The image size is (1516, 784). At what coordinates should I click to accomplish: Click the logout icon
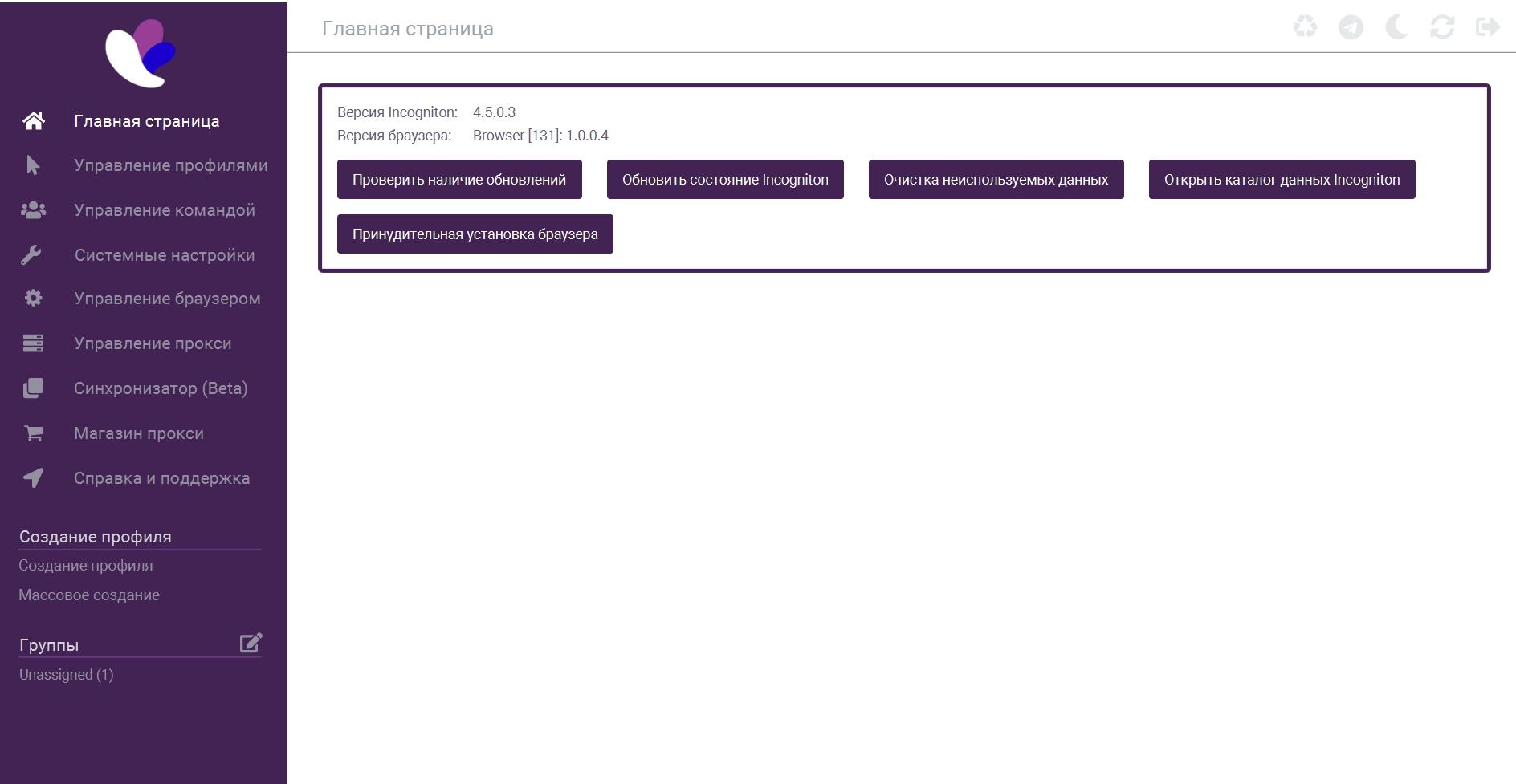1488,27
